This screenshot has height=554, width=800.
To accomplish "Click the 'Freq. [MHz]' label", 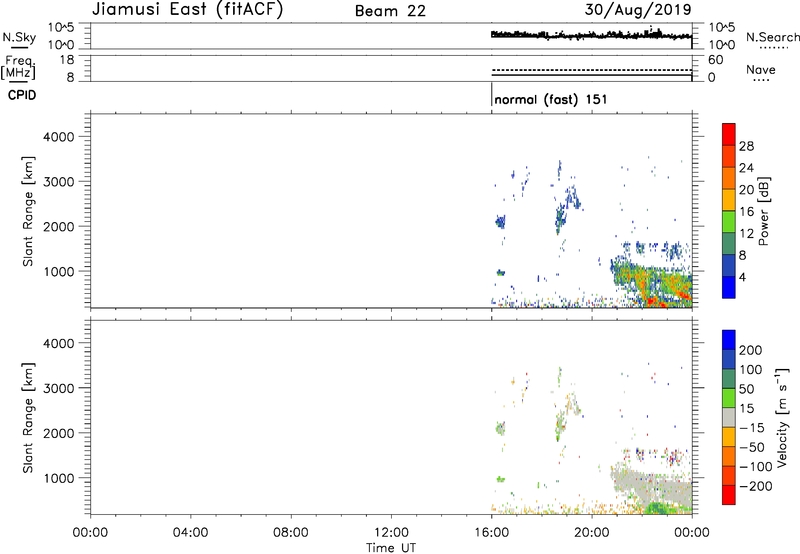I will click(18, 67).
